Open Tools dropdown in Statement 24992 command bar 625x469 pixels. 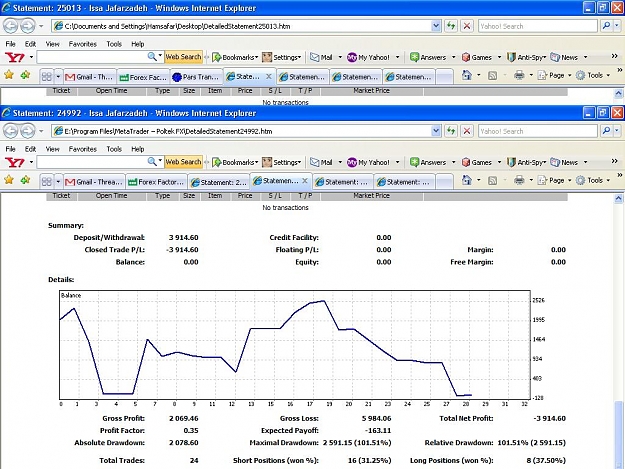pyautogui.click(x=594, y=181)
